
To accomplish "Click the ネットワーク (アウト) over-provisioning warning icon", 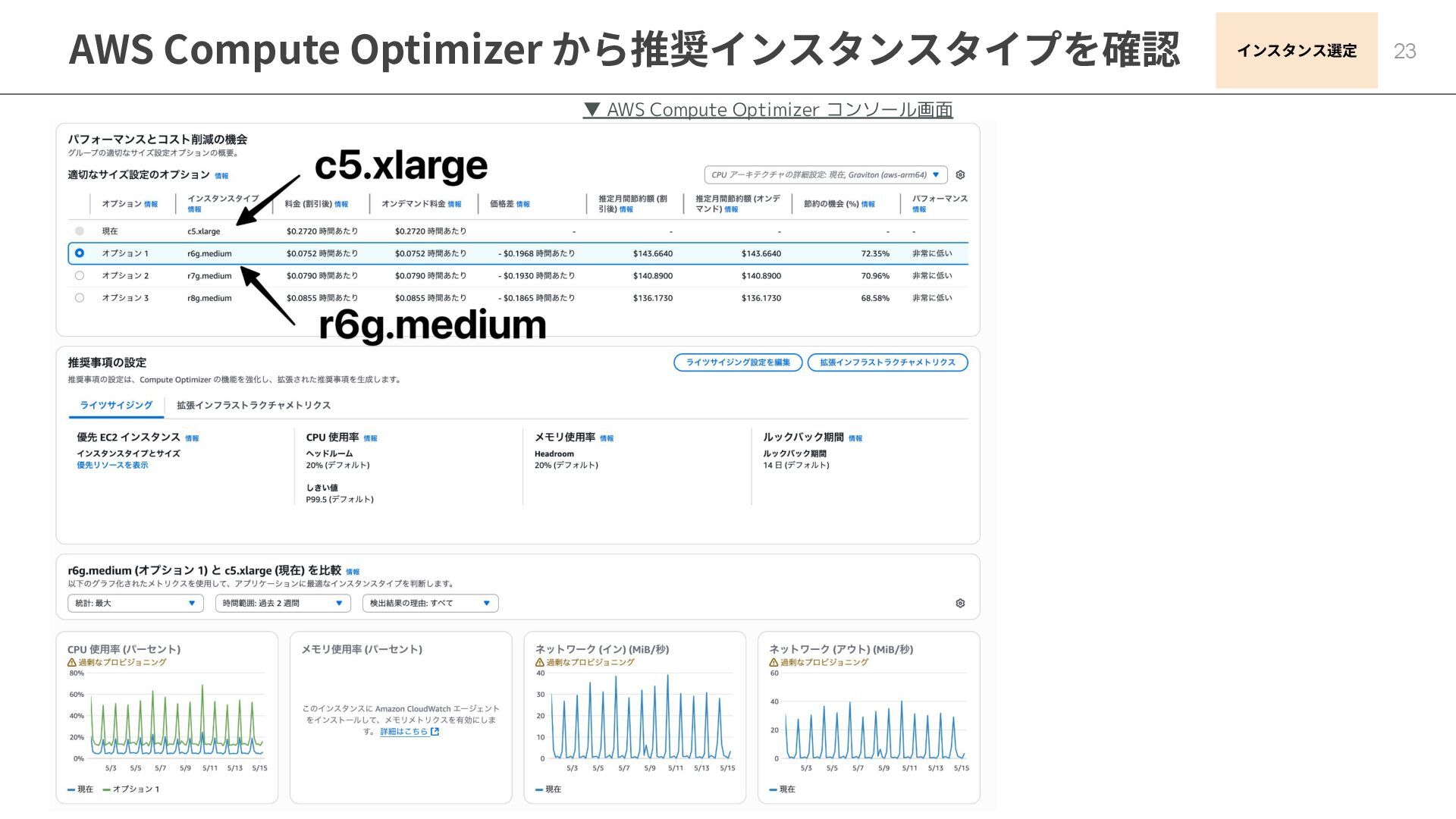I will tap(773, 662).
